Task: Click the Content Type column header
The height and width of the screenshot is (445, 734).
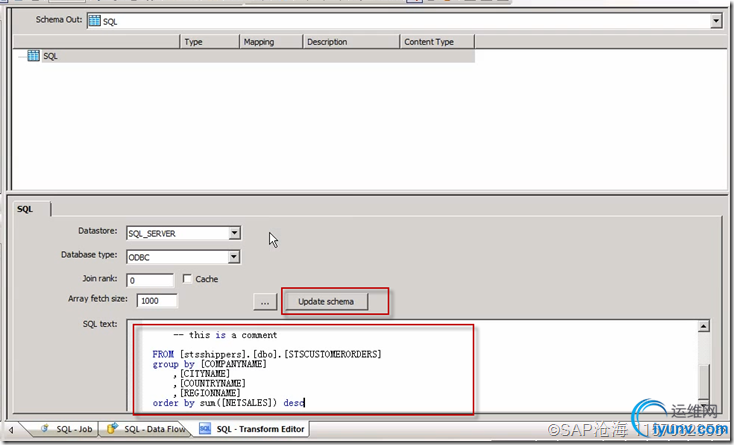Action: point(437,42)
